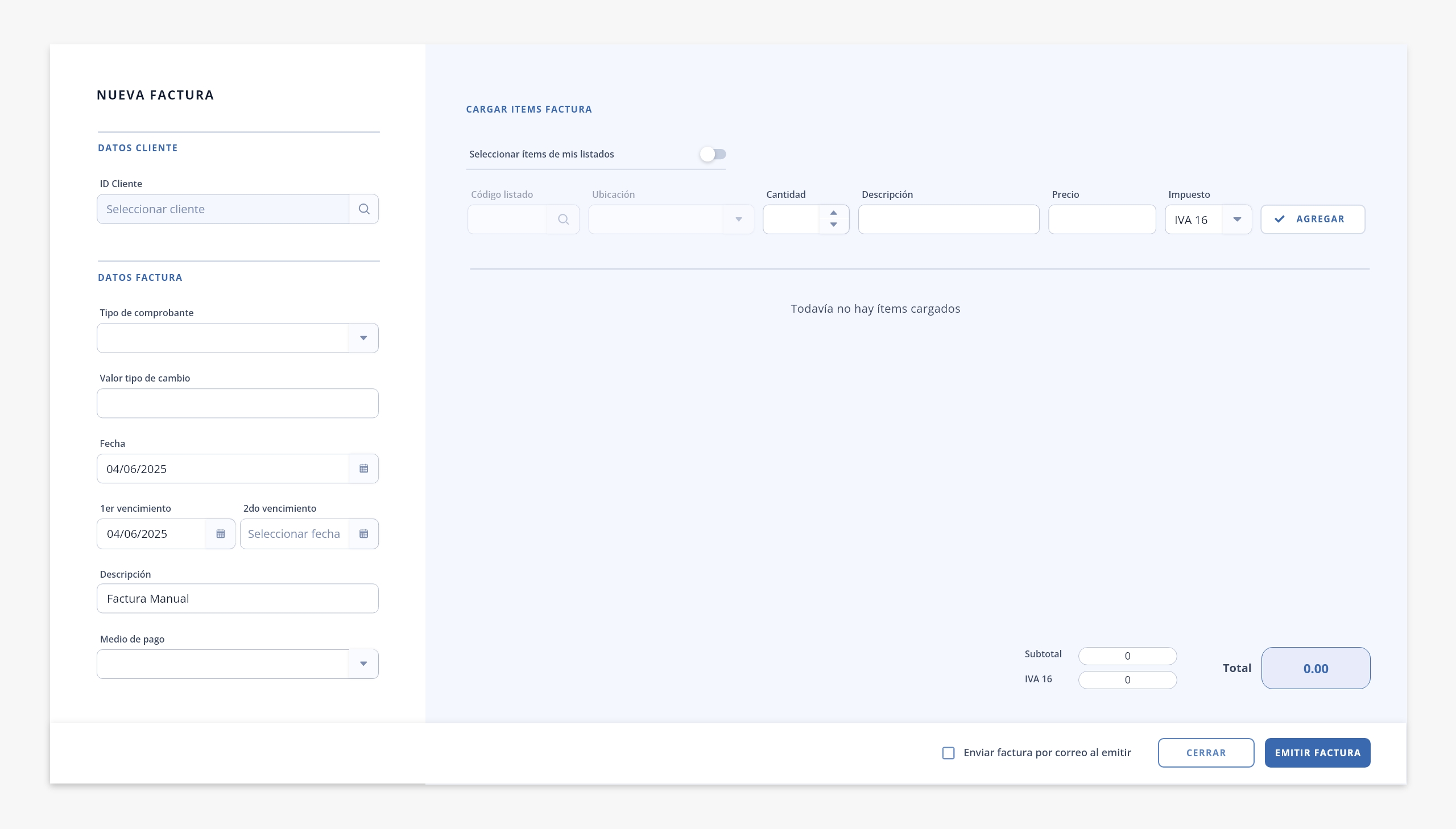The width and height of the screenshot is (1456, 829).
Task: Check Enviar factura por correo al emitir
Action: (948, 753)
